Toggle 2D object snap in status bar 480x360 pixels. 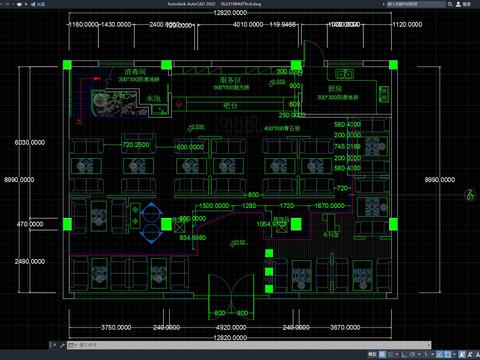(x=448, y=354)
